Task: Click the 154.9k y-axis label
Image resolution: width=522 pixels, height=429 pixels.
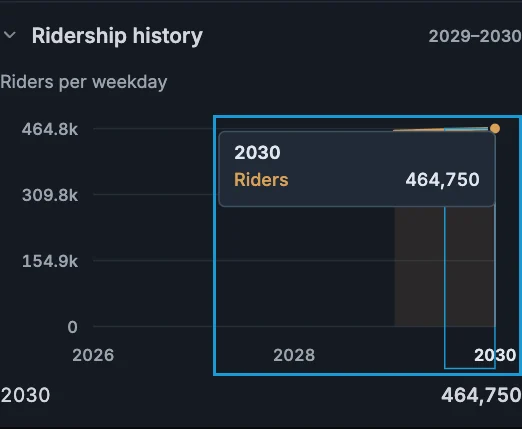Action: (x=50, y=261)
